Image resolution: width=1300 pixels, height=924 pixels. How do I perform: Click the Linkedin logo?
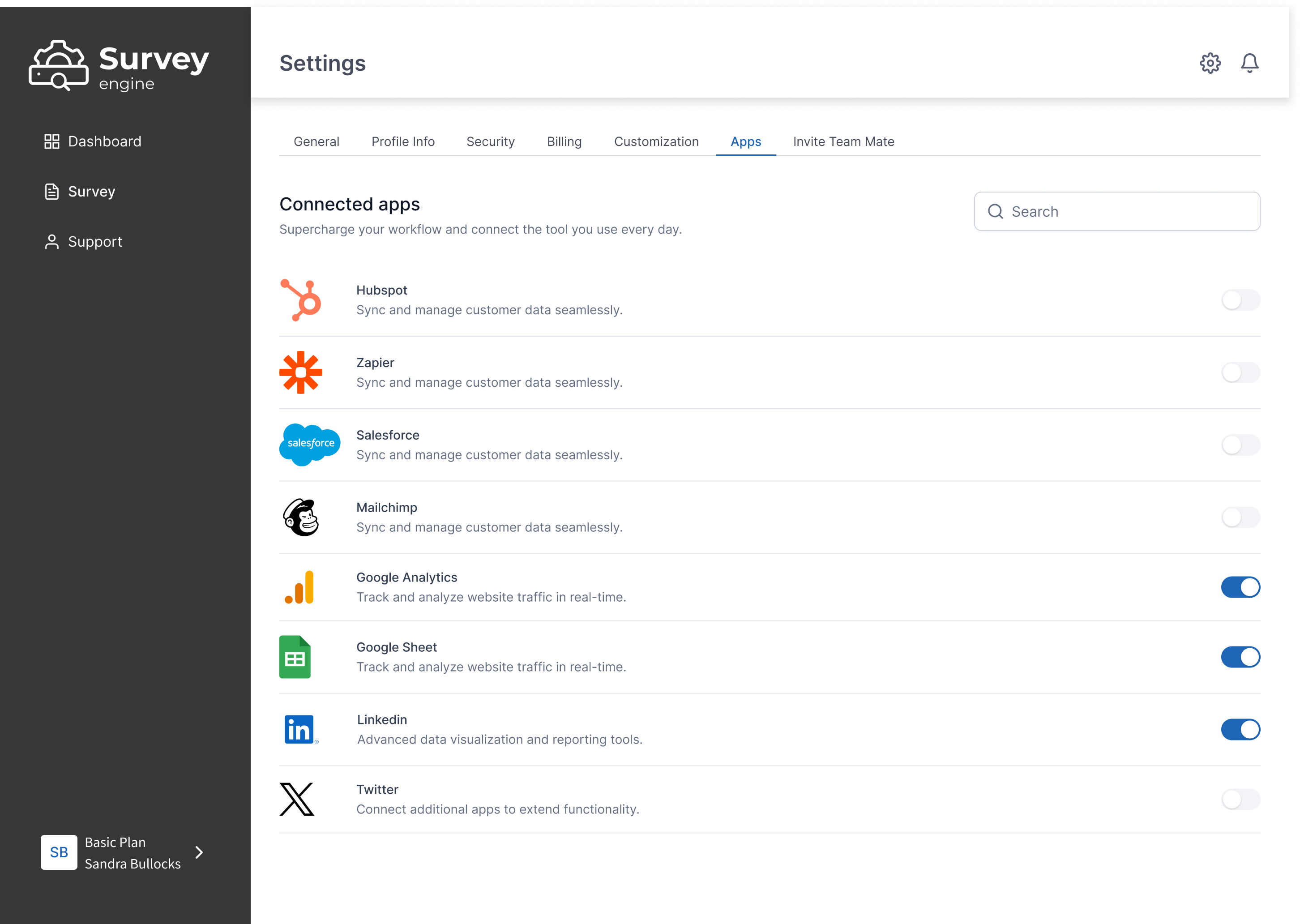301,729
